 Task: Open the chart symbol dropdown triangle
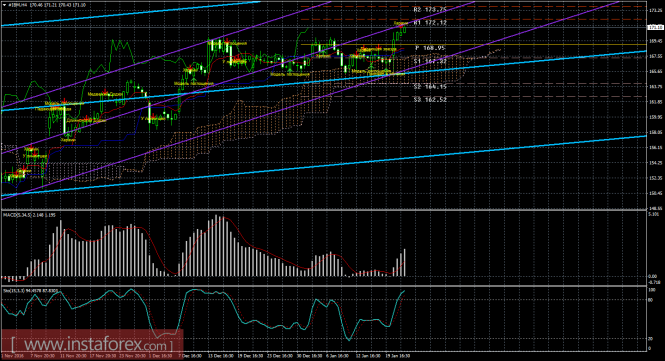pos(4,5)
